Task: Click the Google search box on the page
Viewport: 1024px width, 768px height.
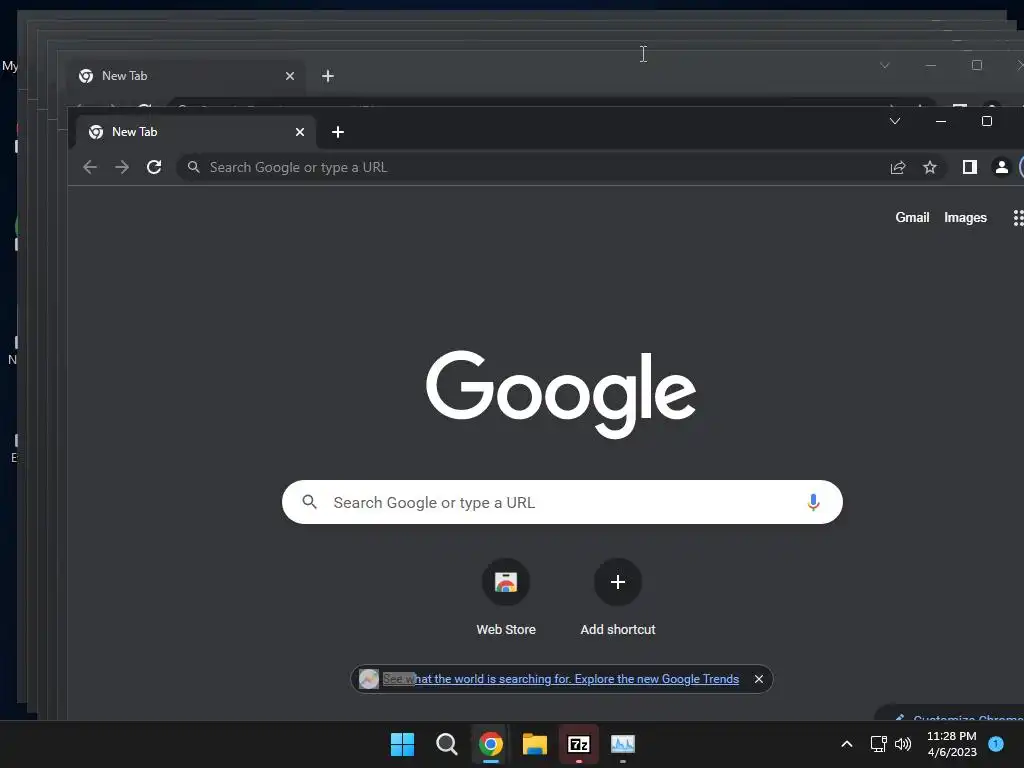Action: tap(562, 502)
